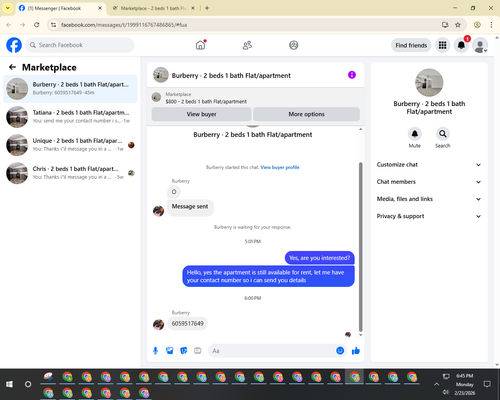
Task: Select the Messenger | Facebook tab
Action: [60, 8]
